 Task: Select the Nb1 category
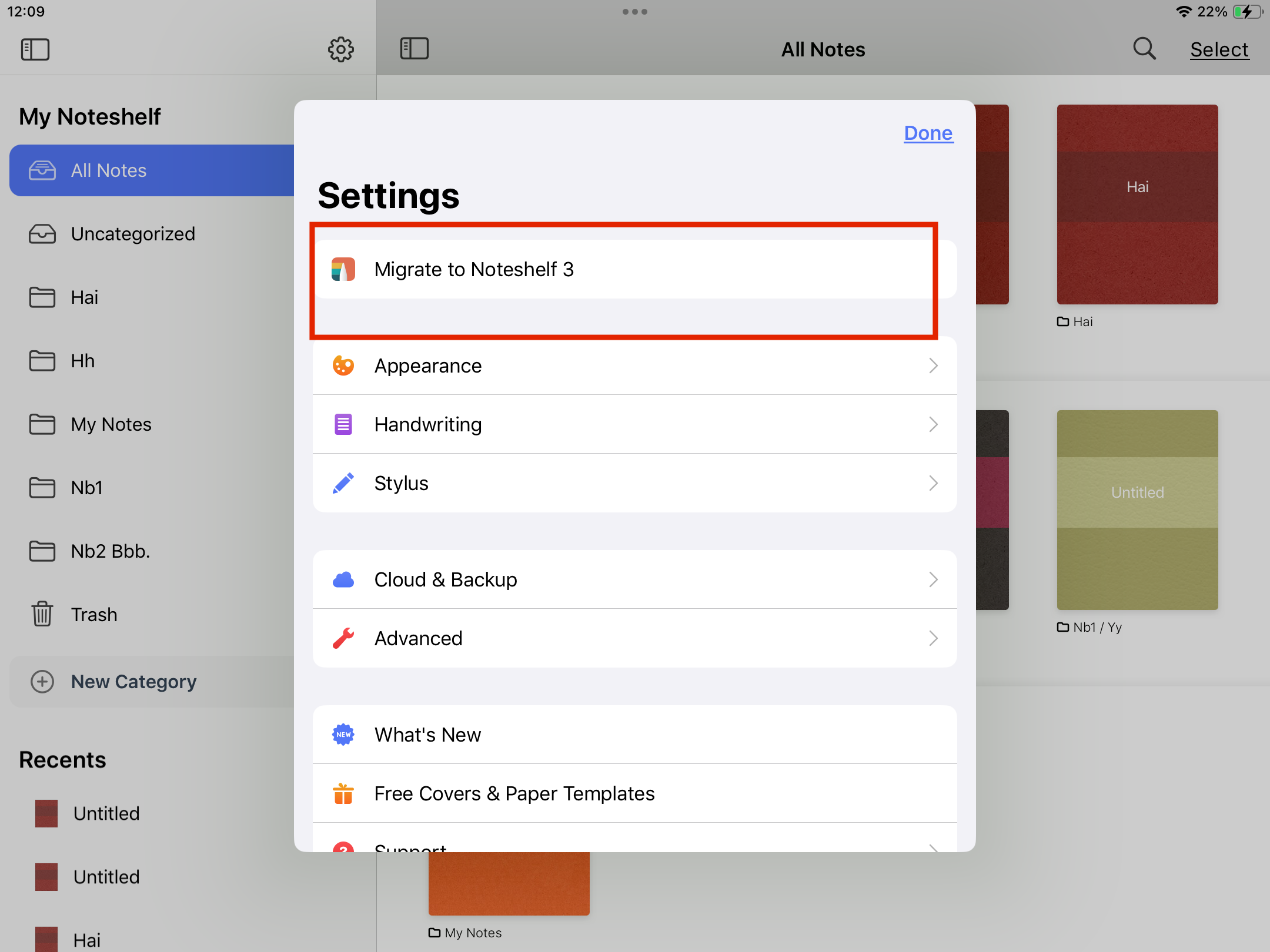[153, 488]
